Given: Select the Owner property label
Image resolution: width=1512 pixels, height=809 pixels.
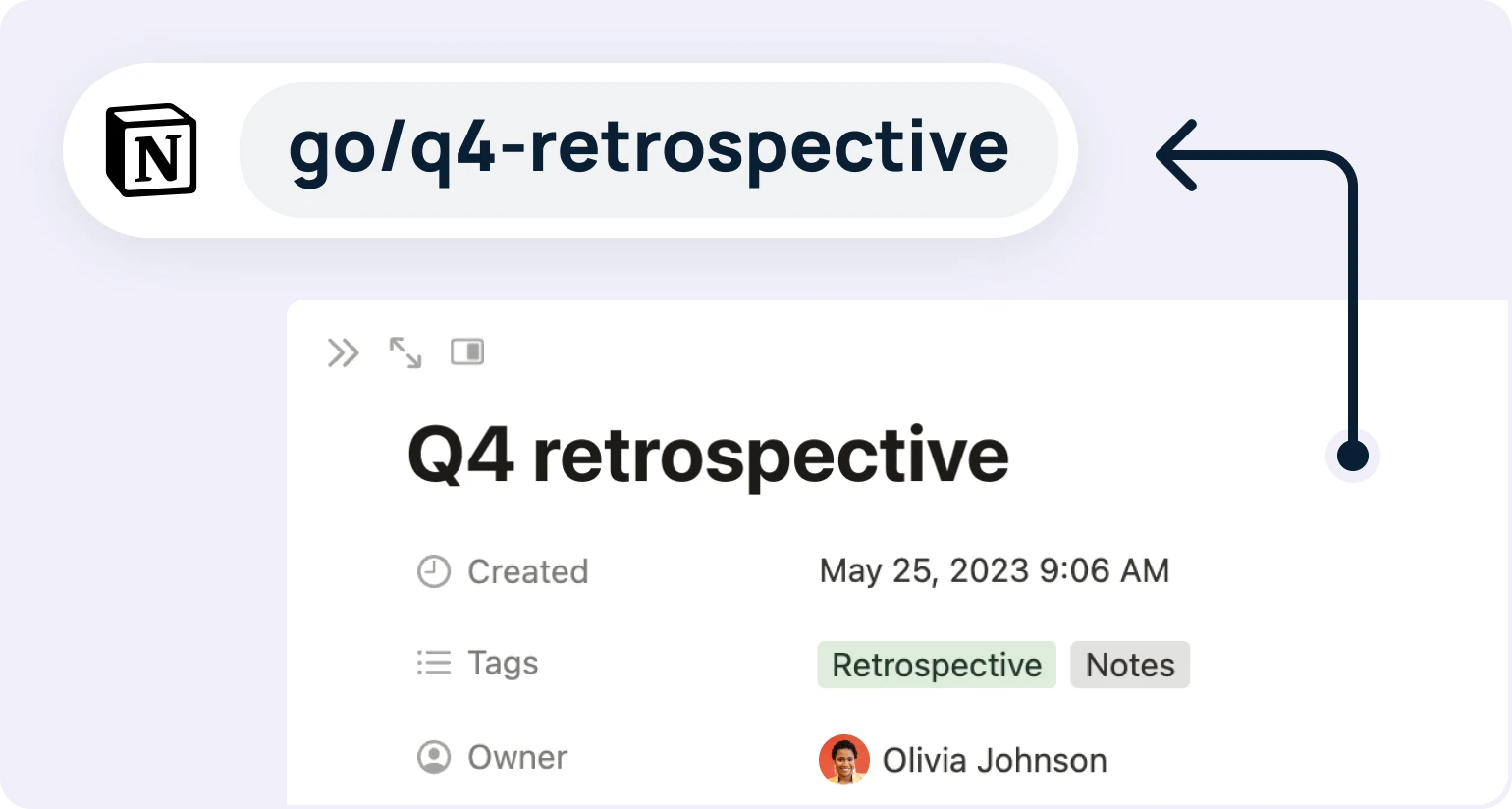Looking at the screenshot, I should 516,757.
